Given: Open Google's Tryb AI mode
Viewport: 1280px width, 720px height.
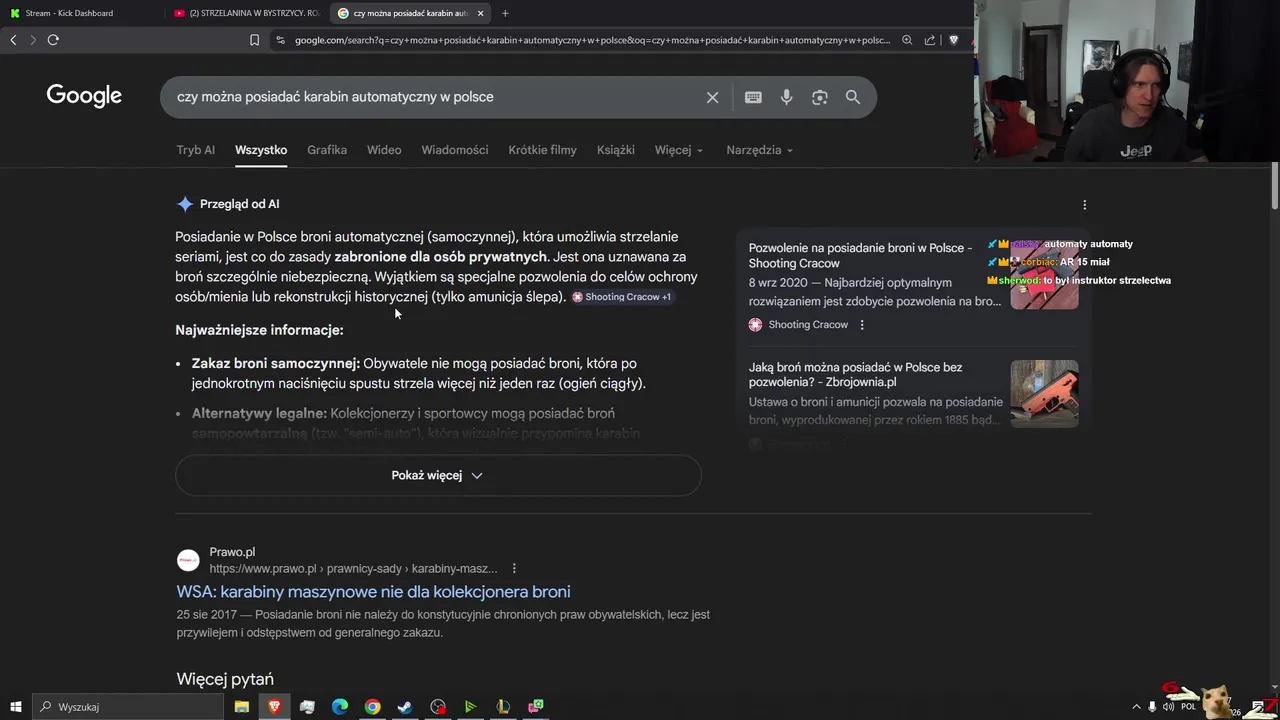Looking at the screenshot, I should tap(196, 150).
